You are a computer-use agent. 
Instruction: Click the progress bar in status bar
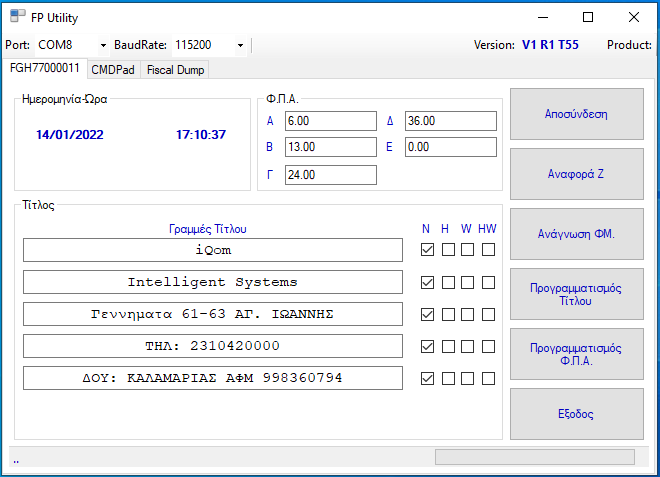[x=534, y=457]
